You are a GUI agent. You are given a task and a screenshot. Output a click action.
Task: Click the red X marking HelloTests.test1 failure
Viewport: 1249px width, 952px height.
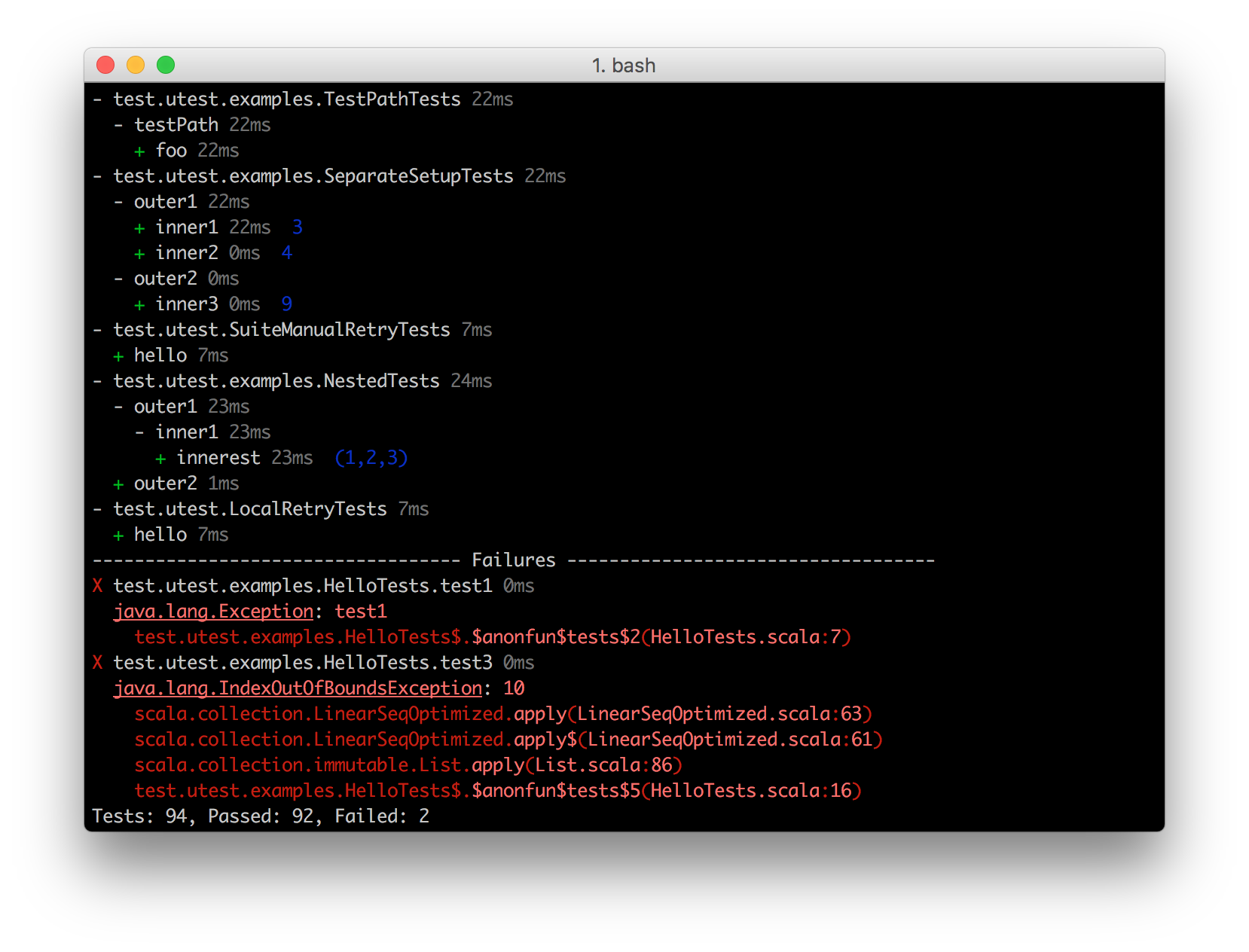(97, 586)
